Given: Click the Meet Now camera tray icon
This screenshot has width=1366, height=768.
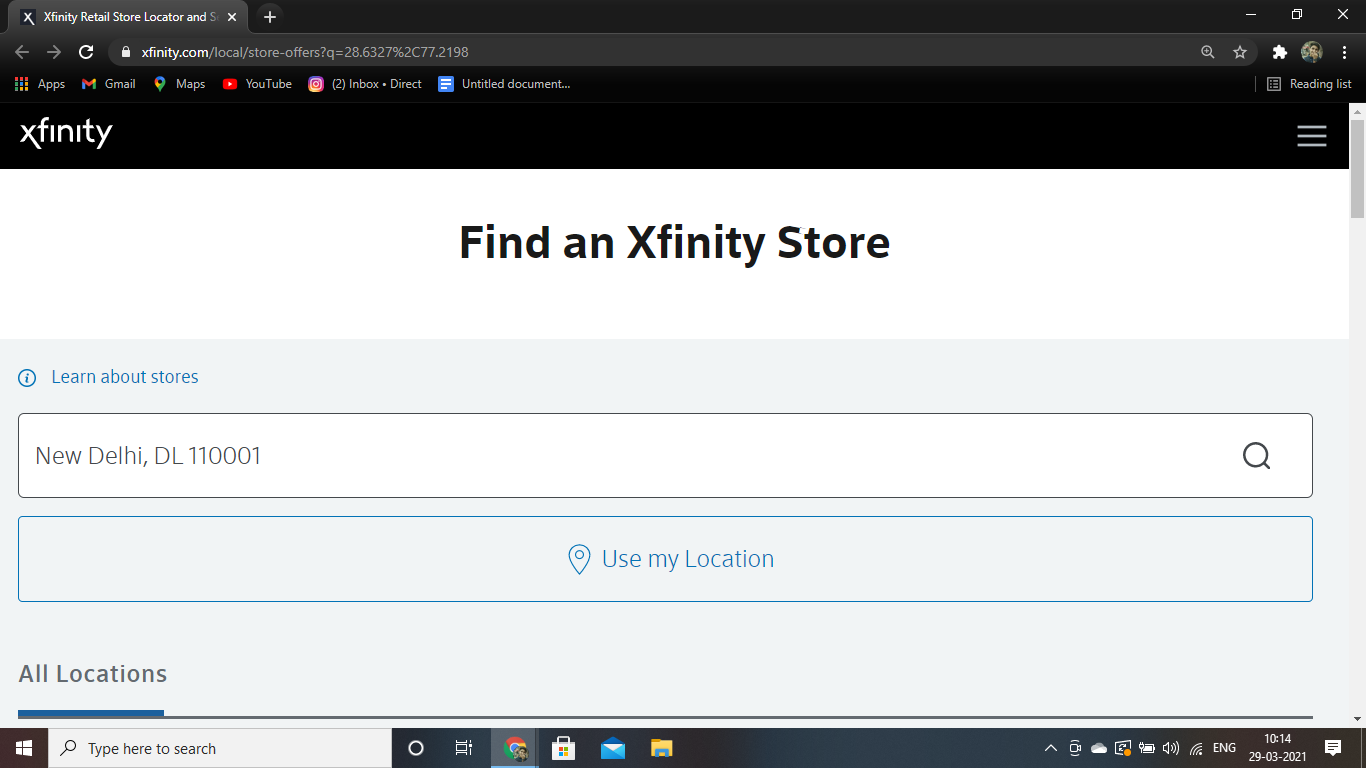Looking at the screenshot, I should tap(1075, 748).
